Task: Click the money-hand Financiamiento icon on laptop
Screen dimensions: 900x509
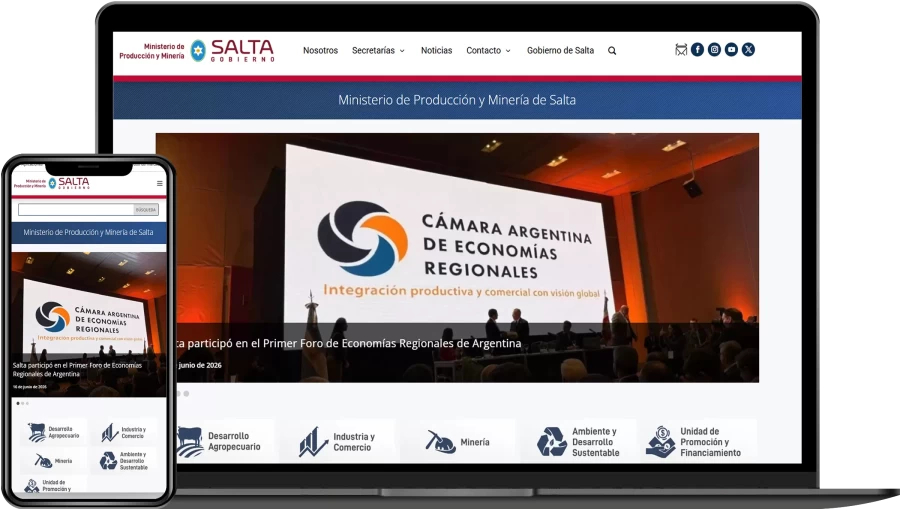Action: (x=661, y=442)
